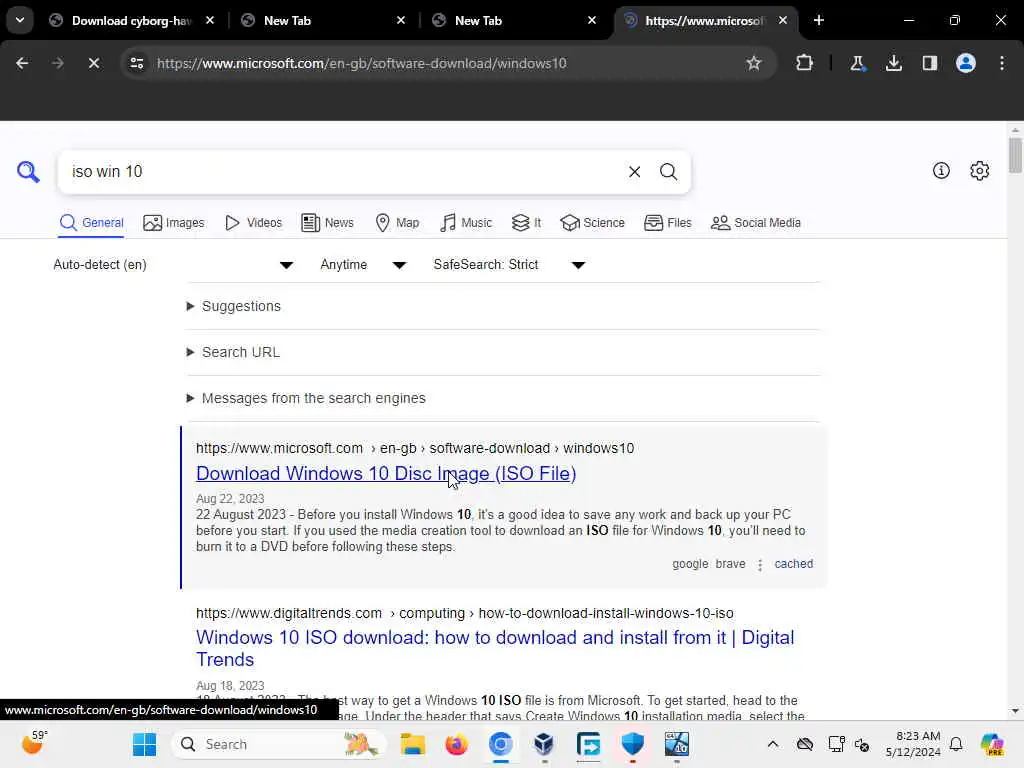The width and height of the screenshot is (1024, 768).
Task: Click the google engine link
Action: click(690, 564)
